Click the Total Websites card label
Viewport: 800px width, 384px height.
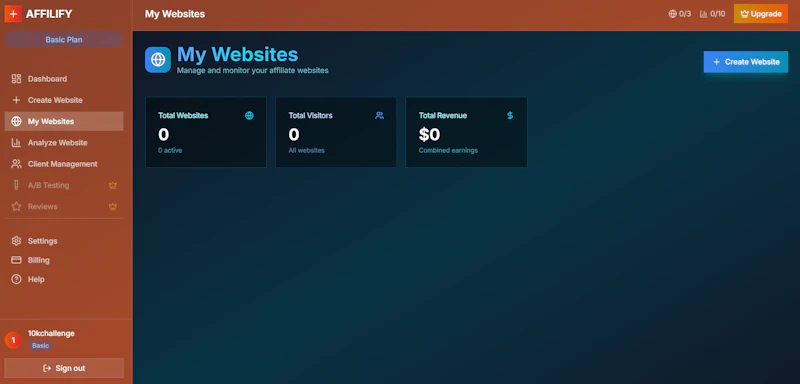tap(183, 115)
